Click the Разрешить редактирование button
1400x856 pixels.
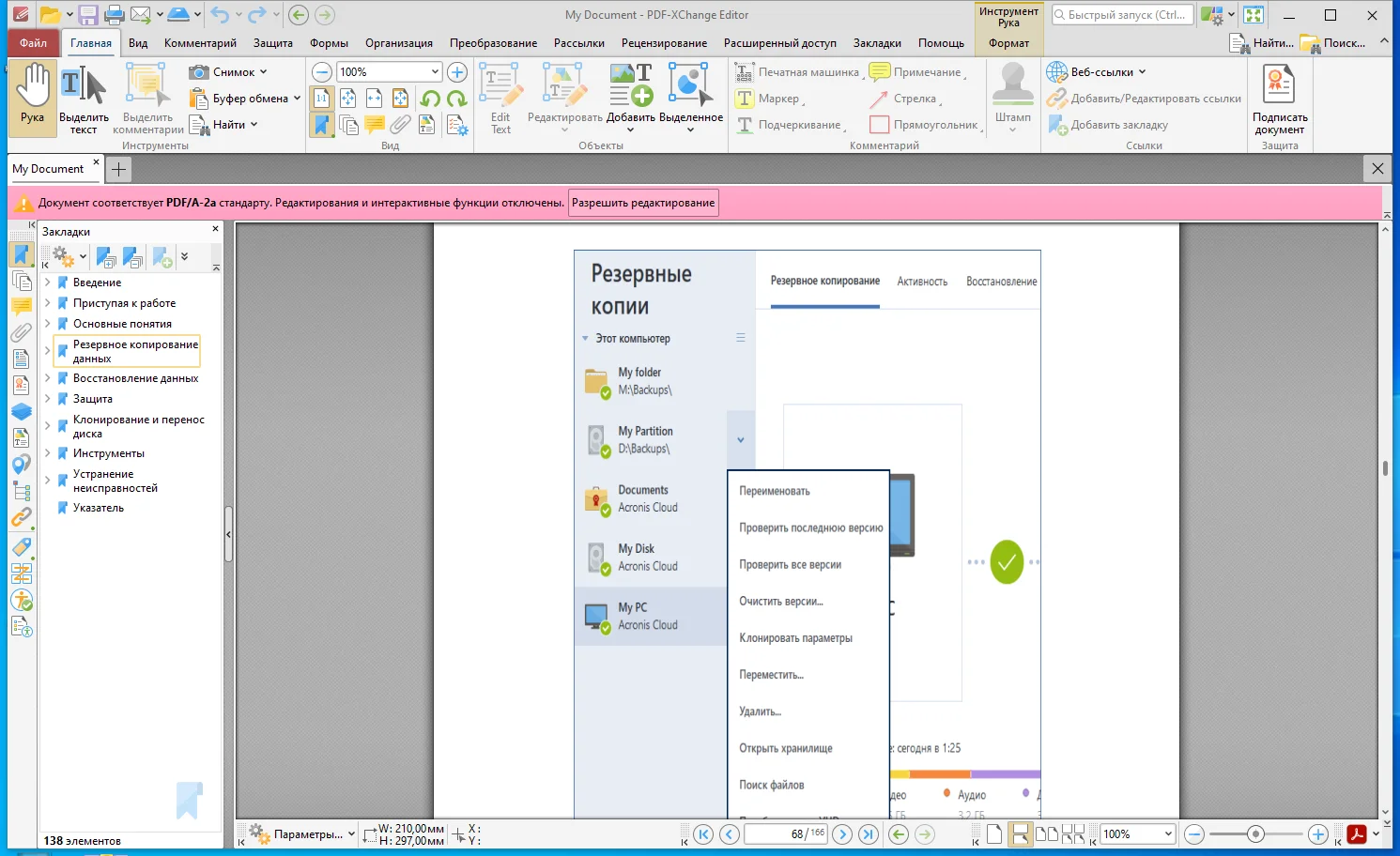coord(643,203)
